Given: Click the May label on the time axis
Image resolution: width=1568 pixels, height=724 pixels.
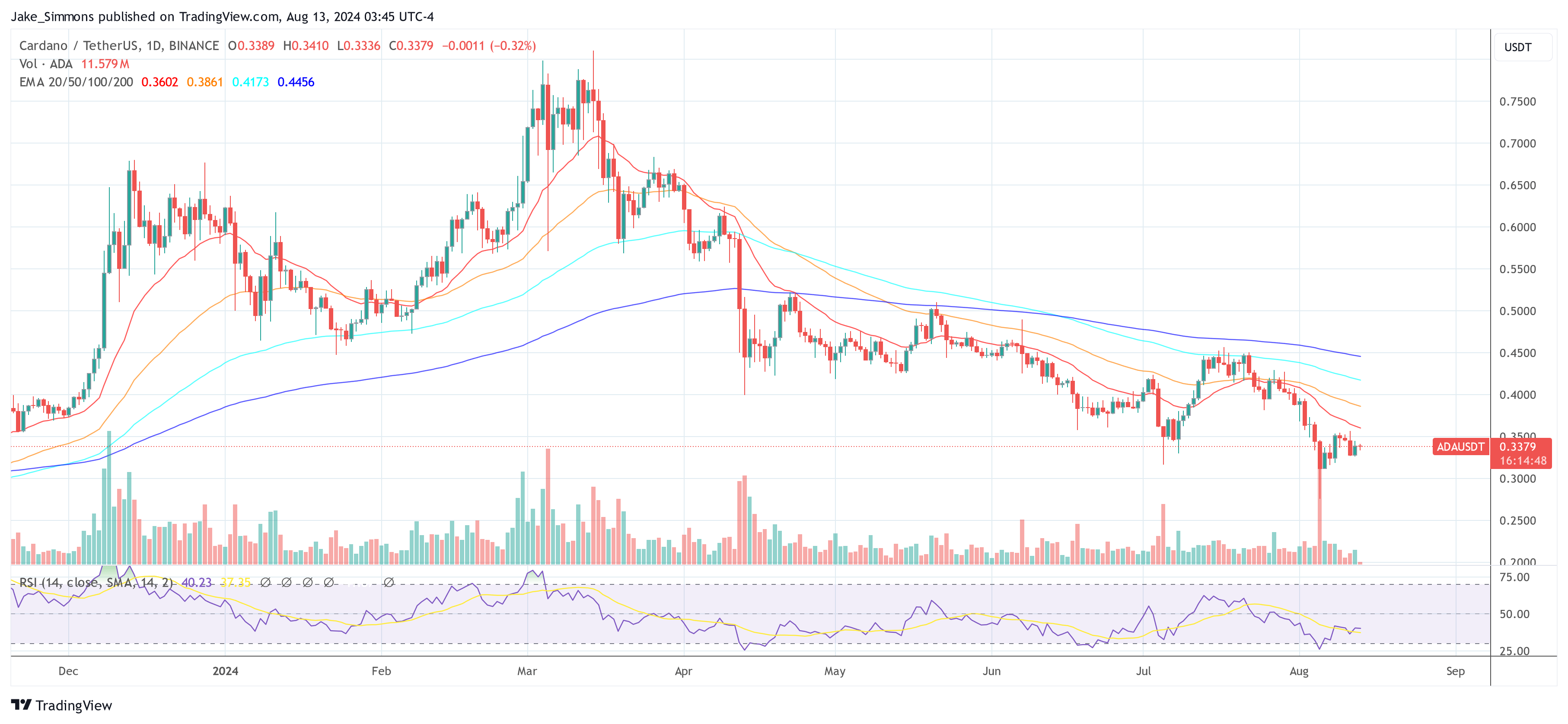Looking at the screenshot, I should pos(835,671).
